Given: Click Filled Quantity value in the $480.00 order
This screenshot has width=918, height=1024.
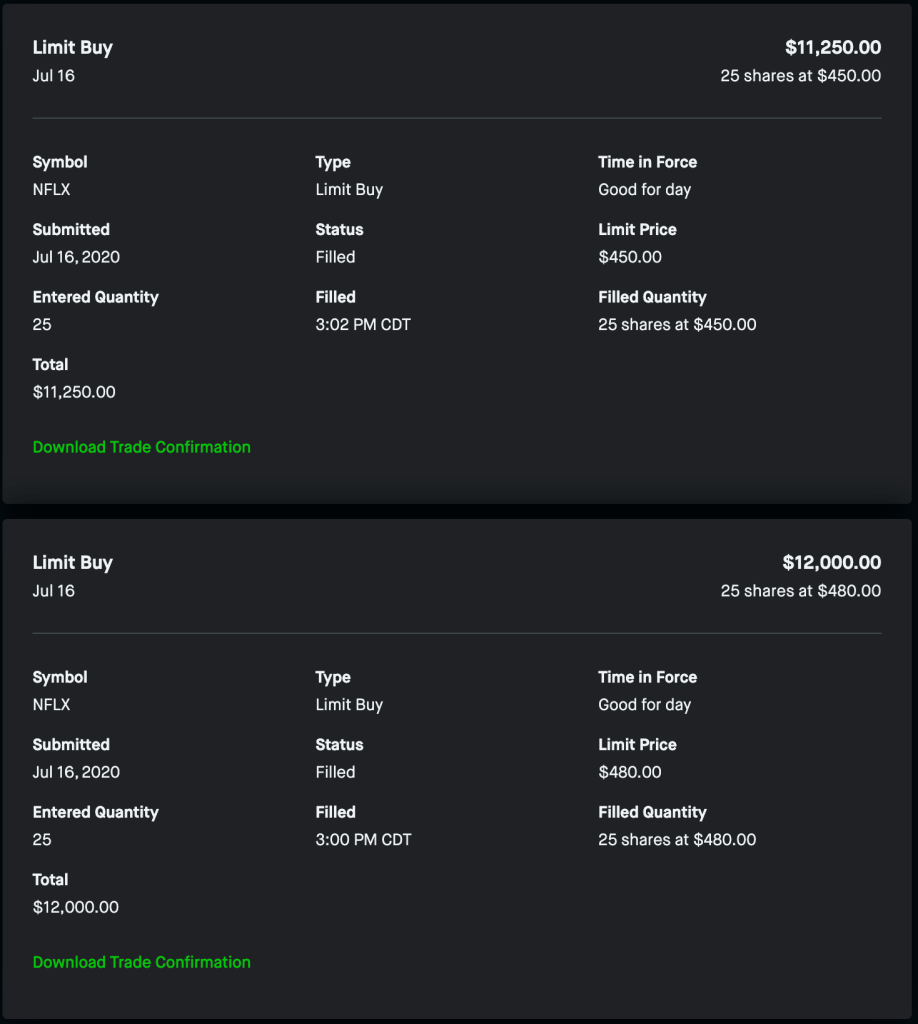Looking at the screenshot, I should [x=677, y=840].
